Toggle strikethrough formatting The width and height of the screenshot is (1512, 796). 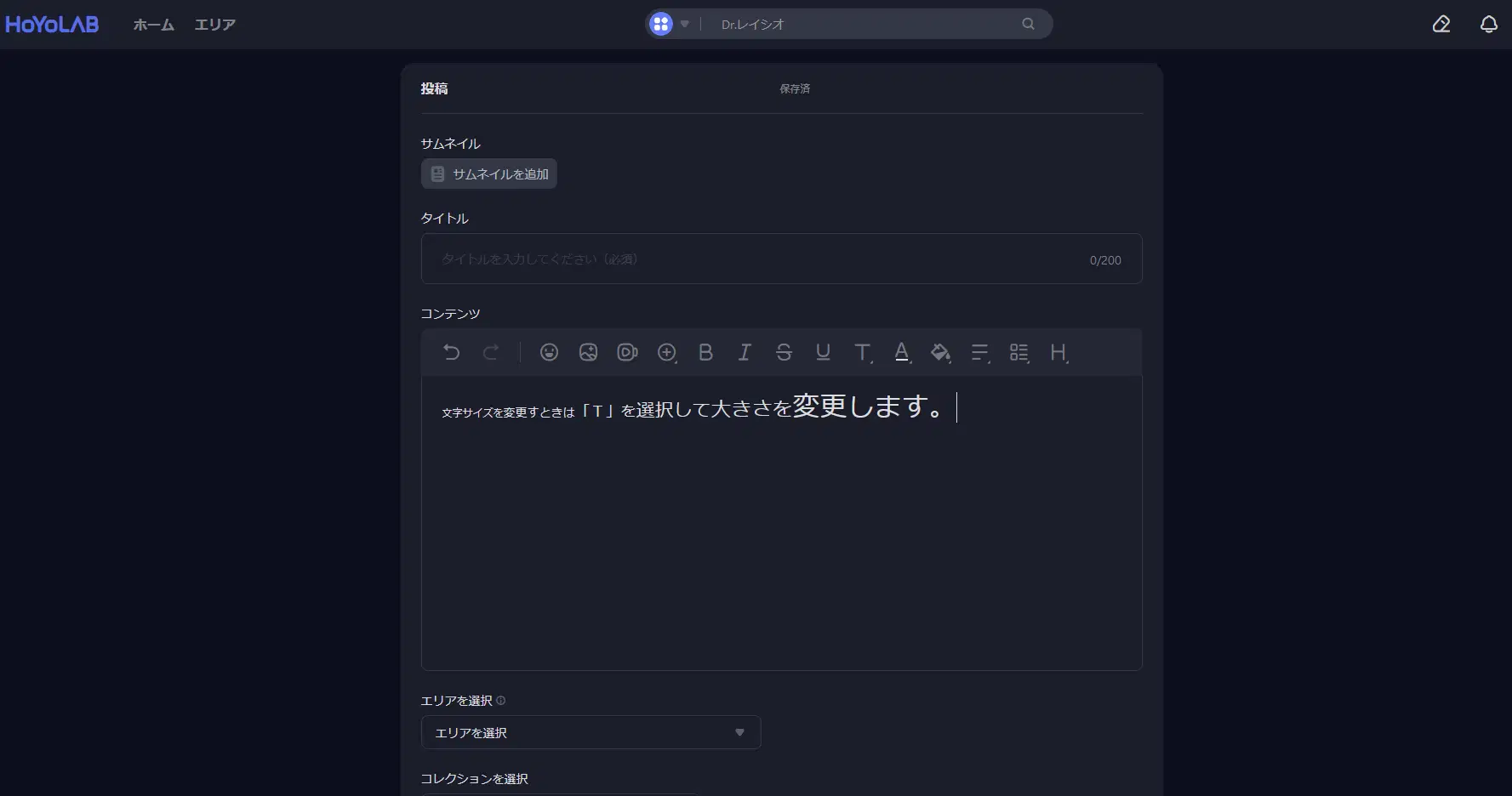784,352
